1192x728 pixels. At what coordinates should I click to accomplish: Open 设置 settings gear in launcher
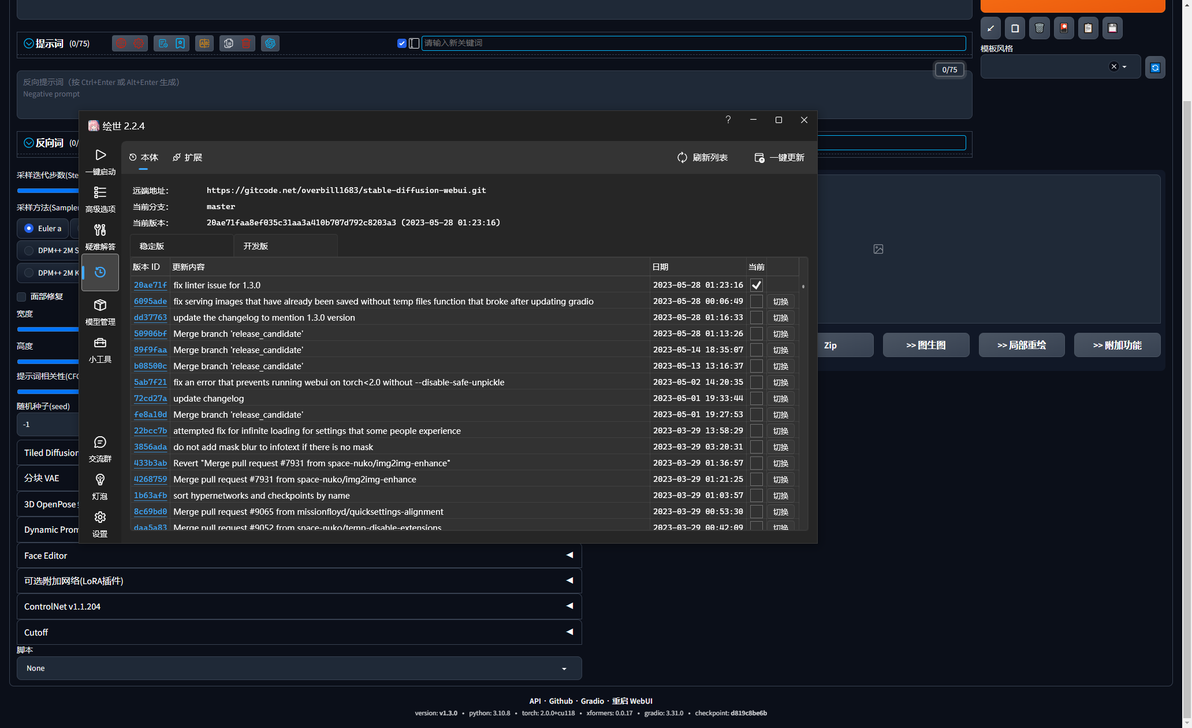[100, 524]
